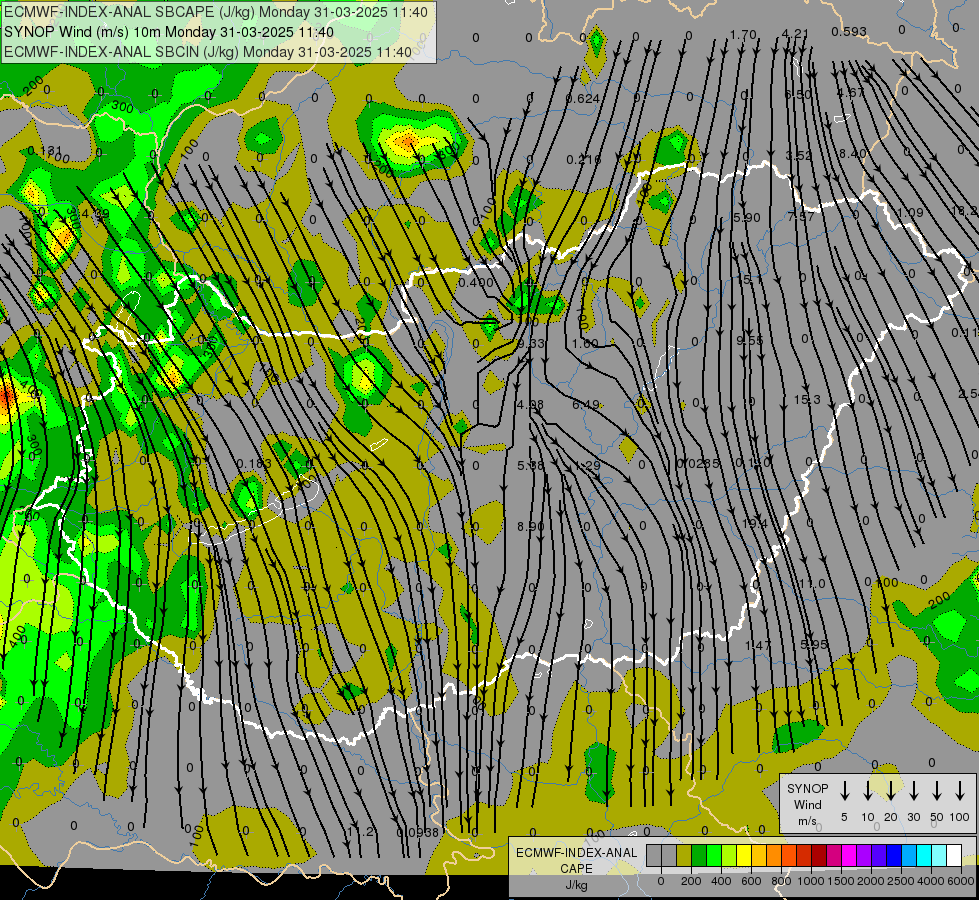The image size is (979, 900).
Task: Click the '6.49' wind value on the map
Action: pyautogui.click(x=586, y=405)
